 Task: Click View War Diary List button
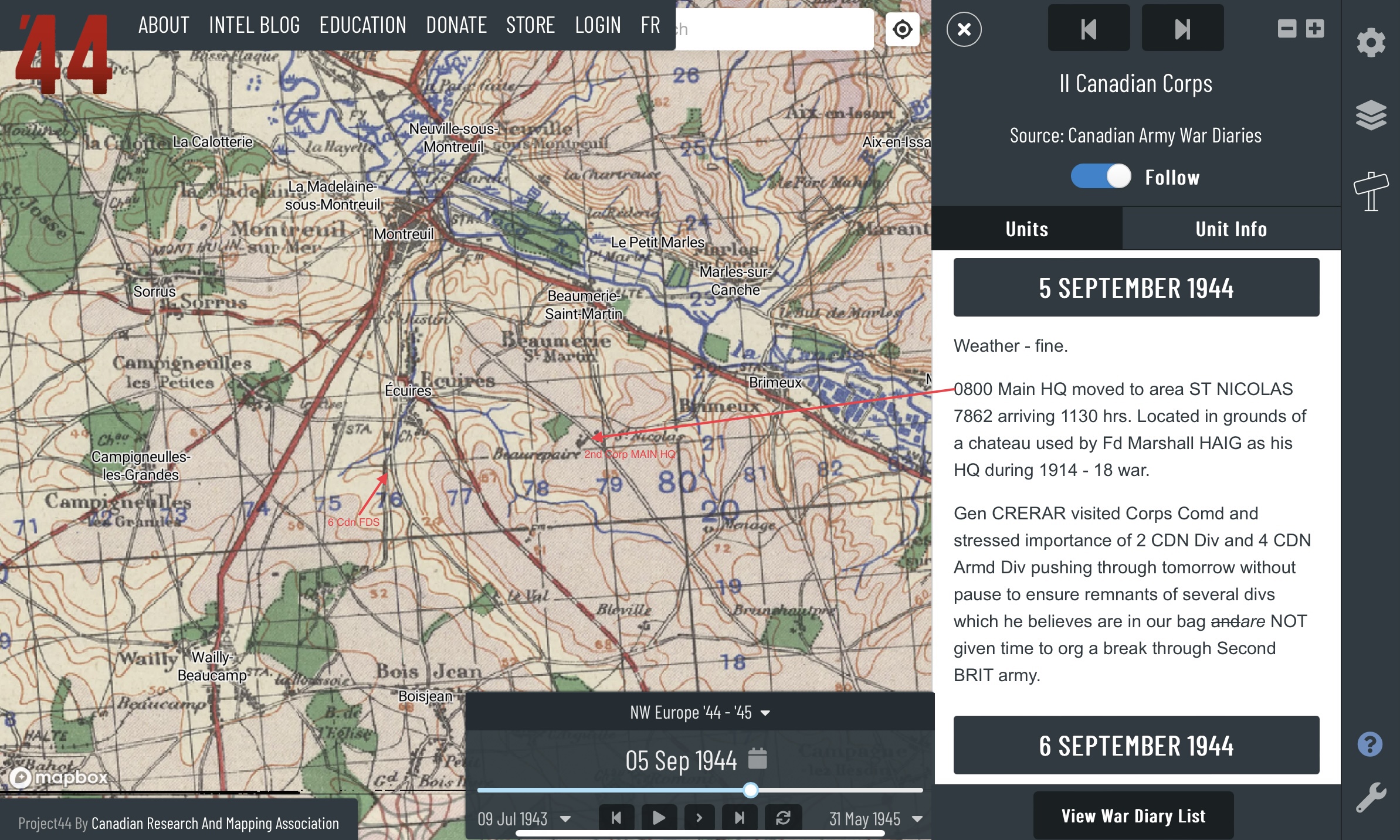[x=1133, y=816]
